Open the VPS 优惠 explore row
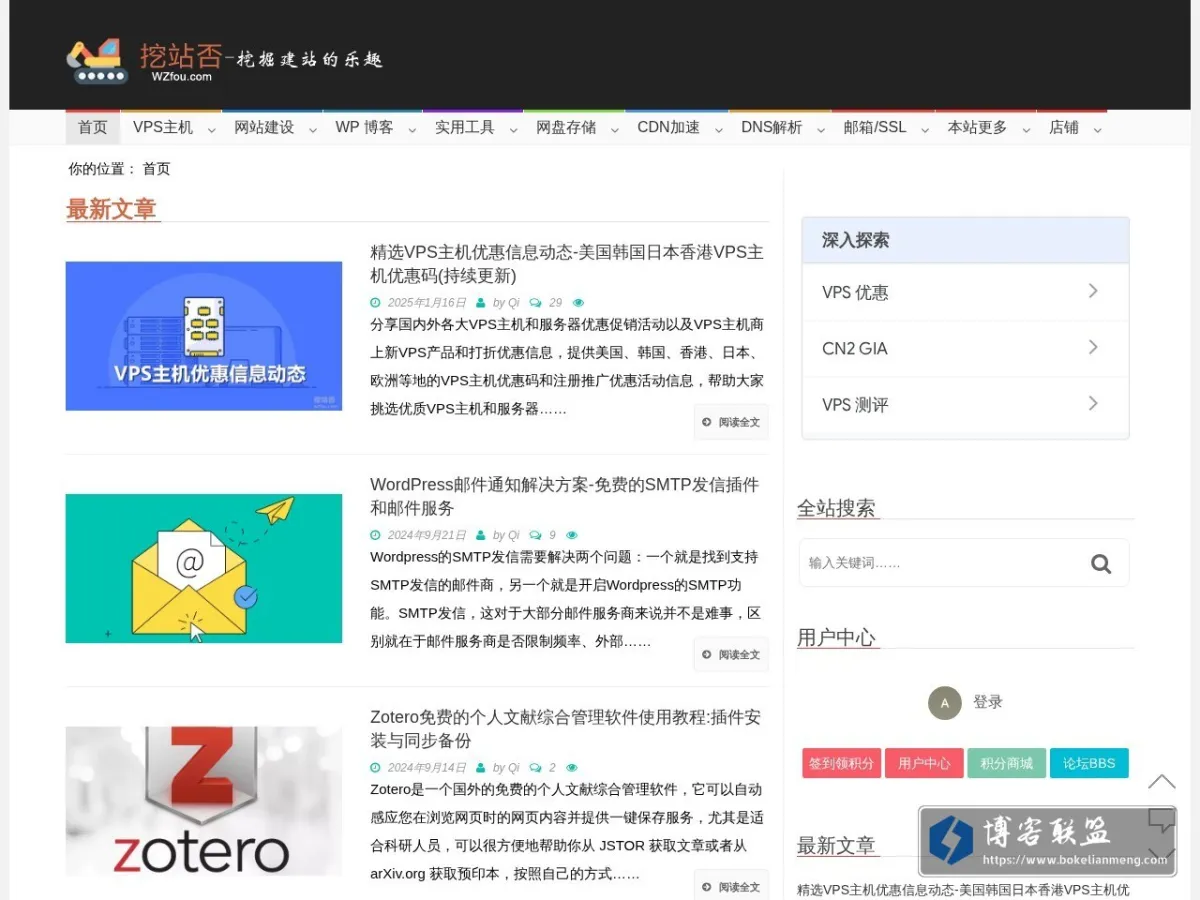1200x900 pixels. (965, 292)
